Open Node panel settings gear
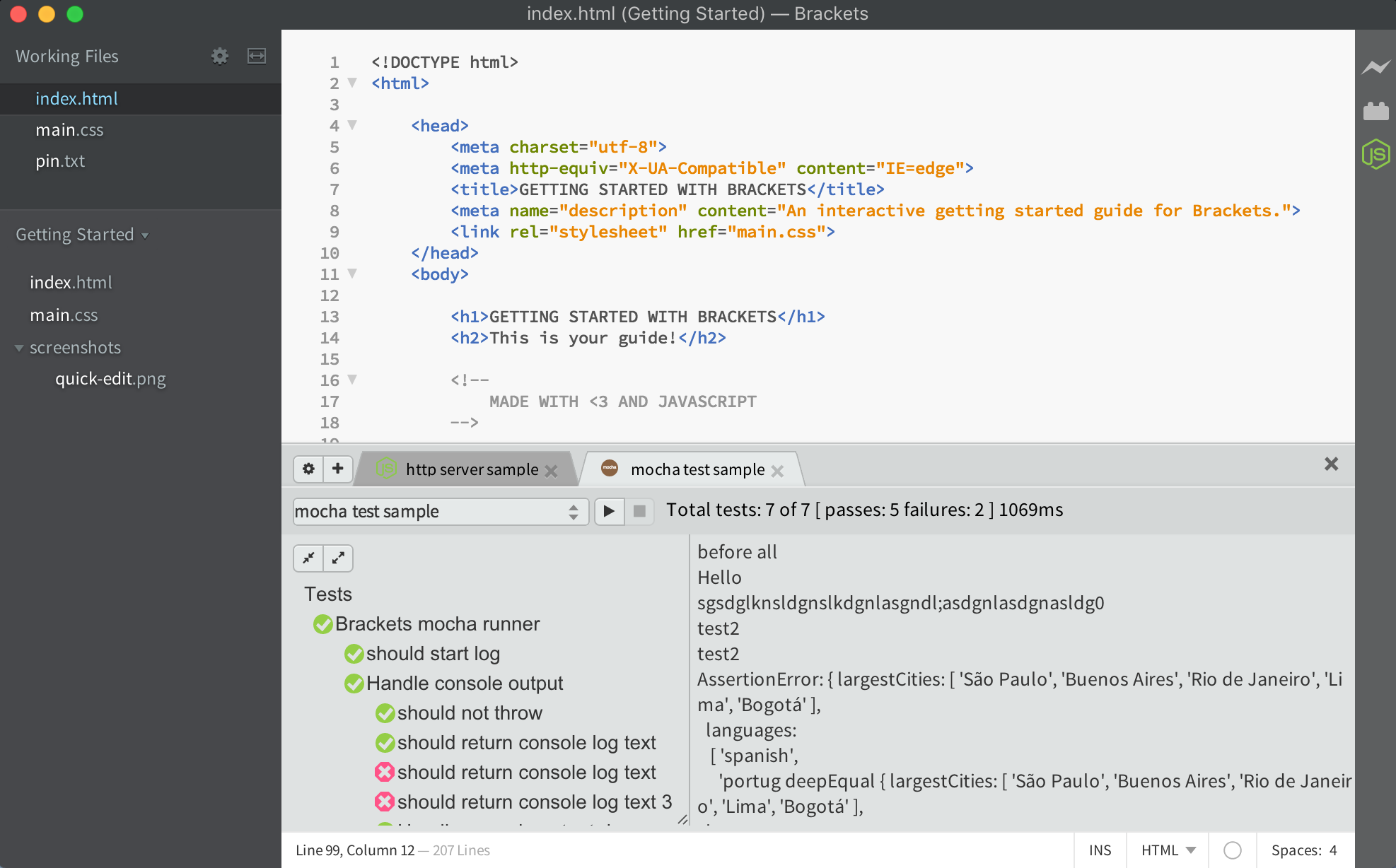Viewport: 1396px width, 868px height. [x=308, y=469]
